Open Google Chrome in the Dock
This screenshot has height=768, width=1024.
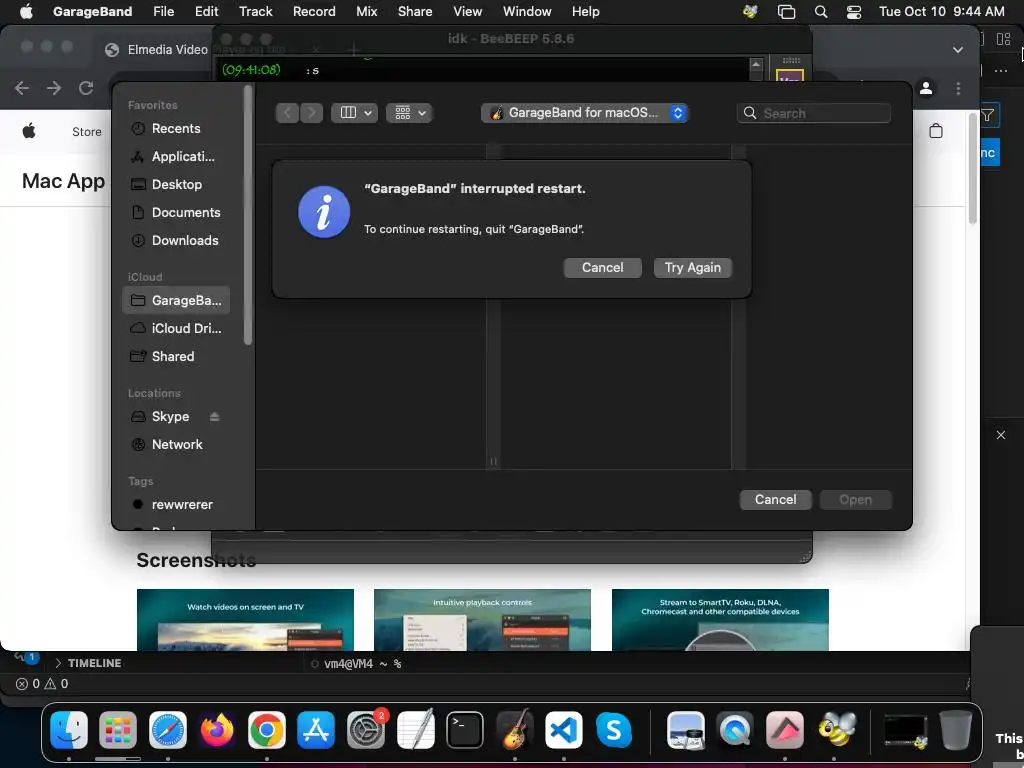coord(266,729)
